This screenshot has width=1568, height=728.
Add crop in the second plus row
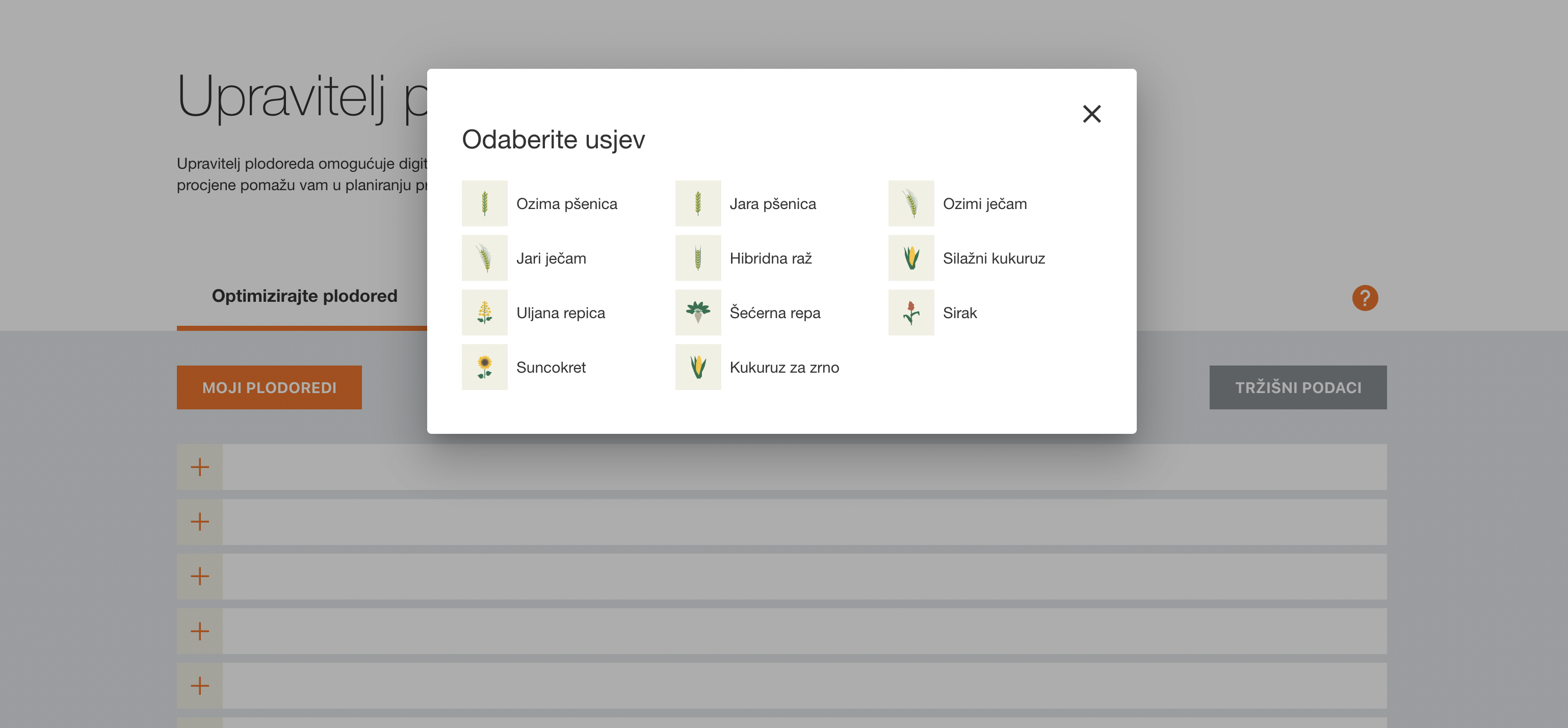click(200, 522)
